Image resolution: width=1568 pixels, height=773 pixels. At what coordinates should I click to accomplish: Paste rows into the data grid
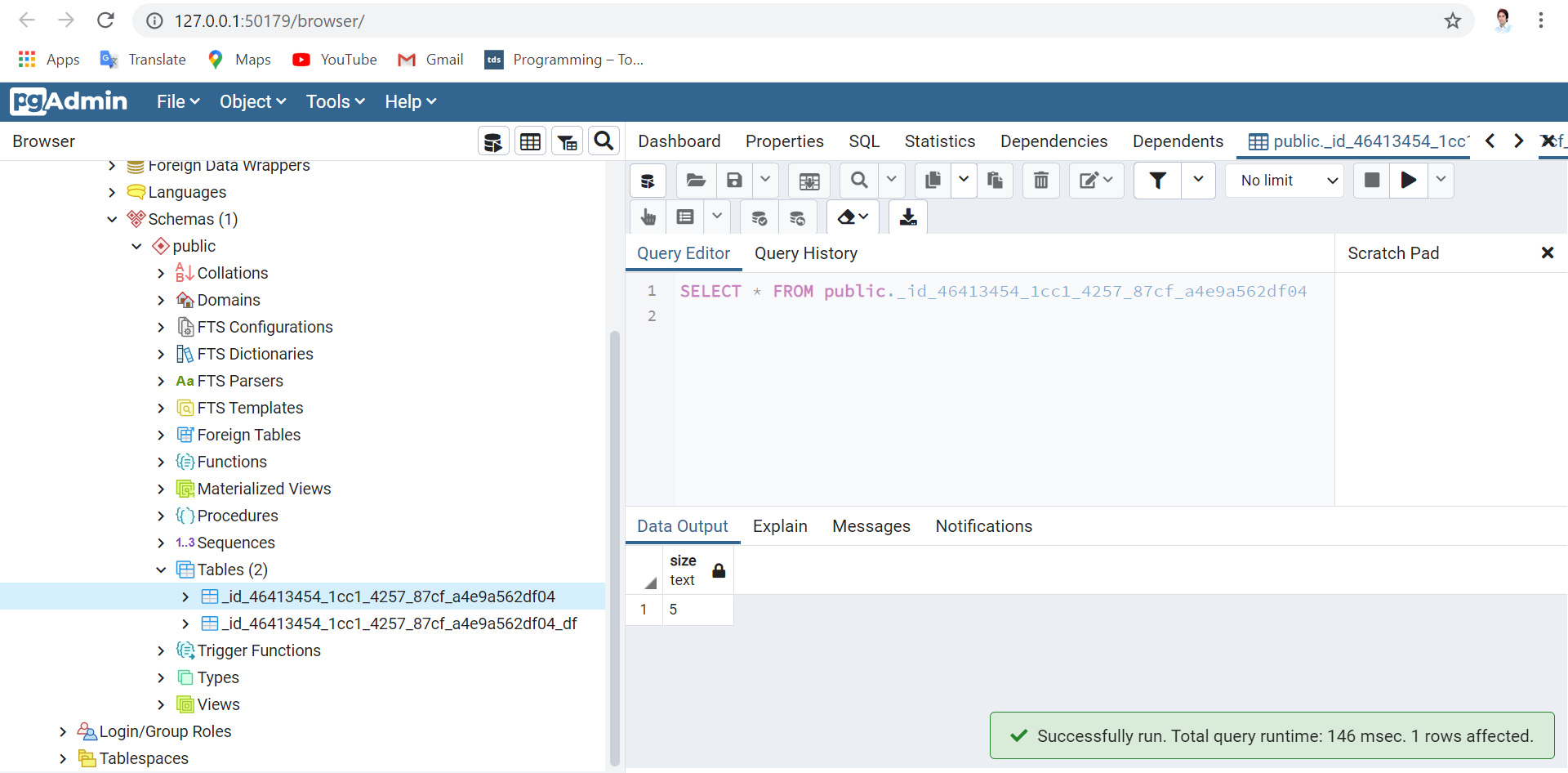coord(995,180)
